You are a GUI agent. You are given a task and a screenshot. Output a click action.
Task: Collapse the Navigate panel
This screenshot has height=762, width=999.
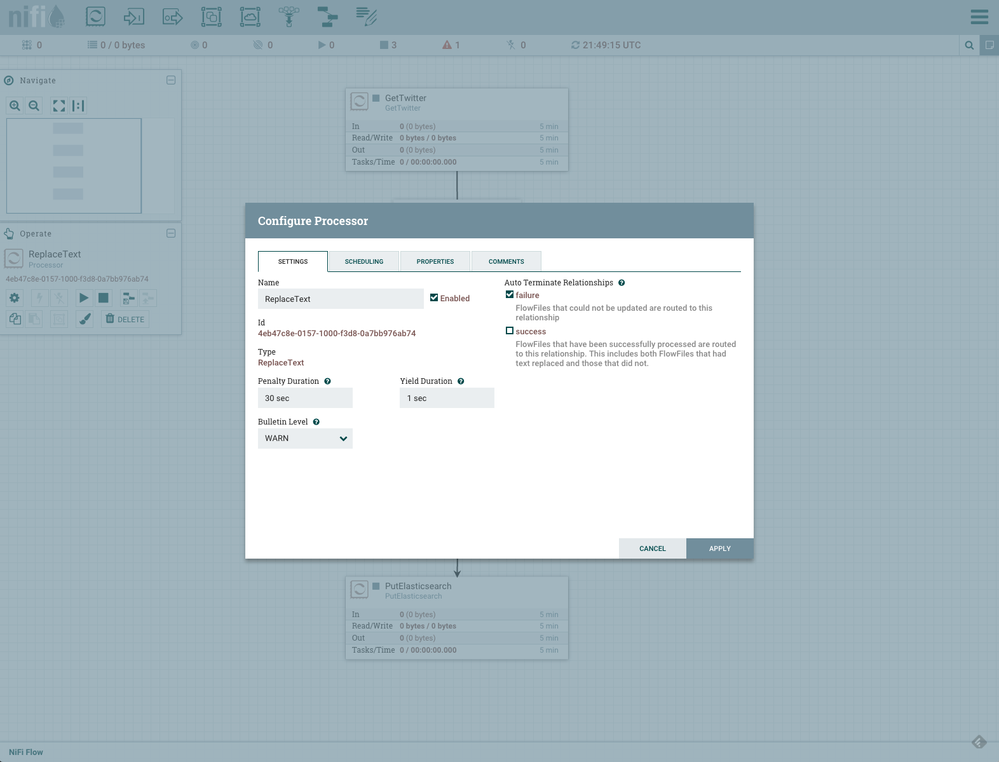(x=171, y=80)
